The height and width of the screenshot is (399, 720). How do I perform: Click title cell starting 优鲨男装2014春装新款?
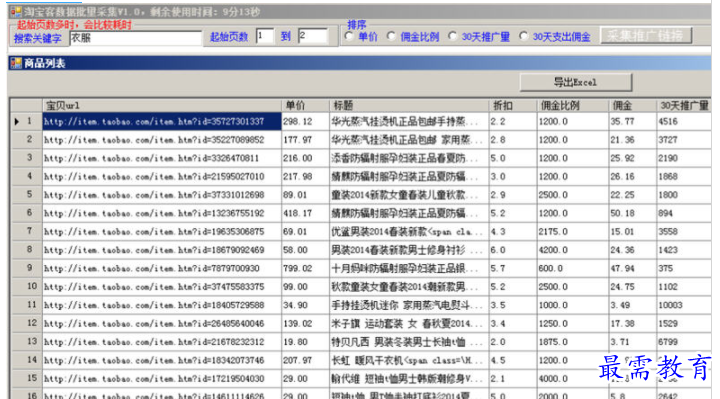click(409, 232)
